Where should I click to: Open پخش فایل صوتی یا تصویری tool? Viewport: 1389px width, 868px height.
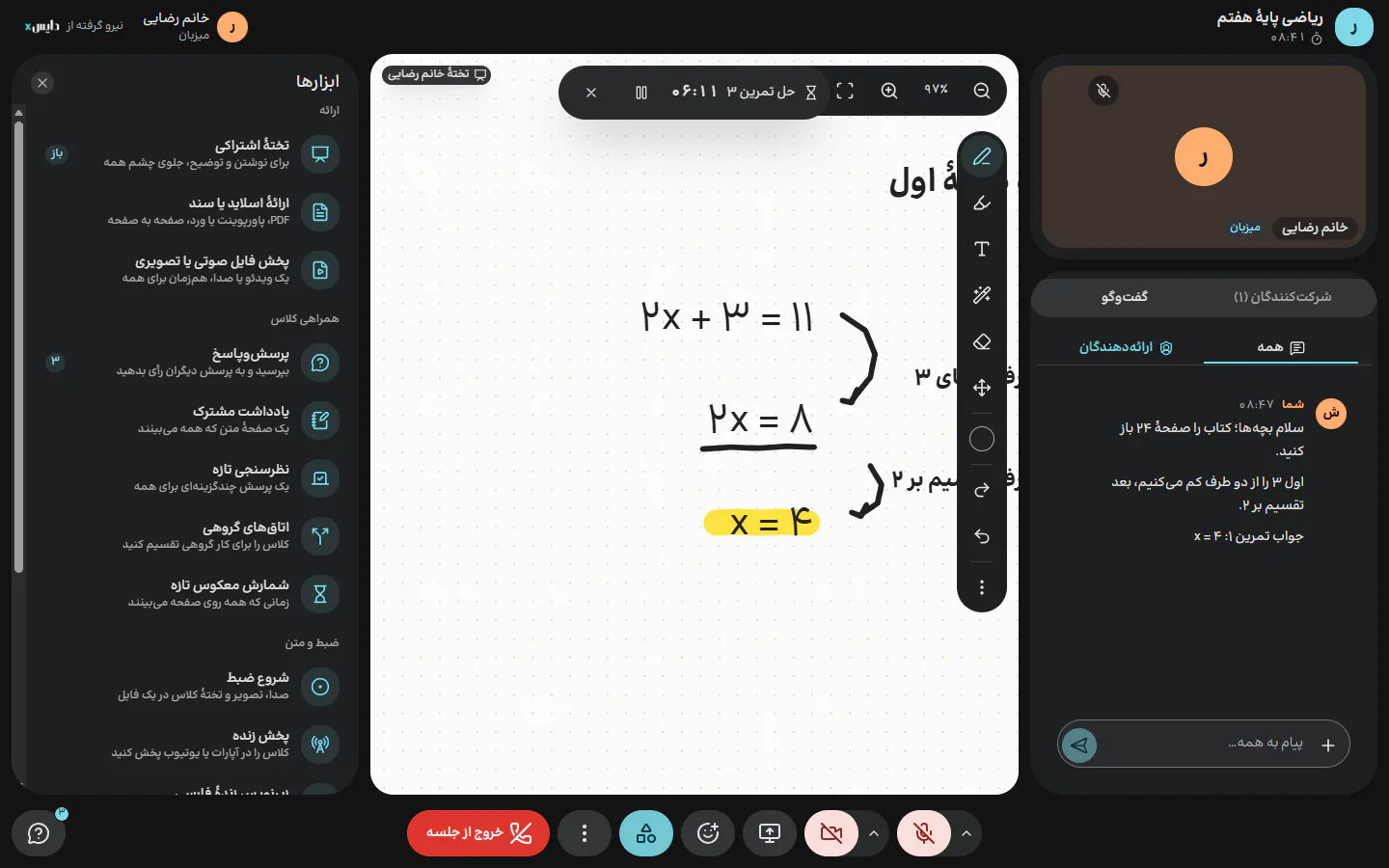coord(183,270)
